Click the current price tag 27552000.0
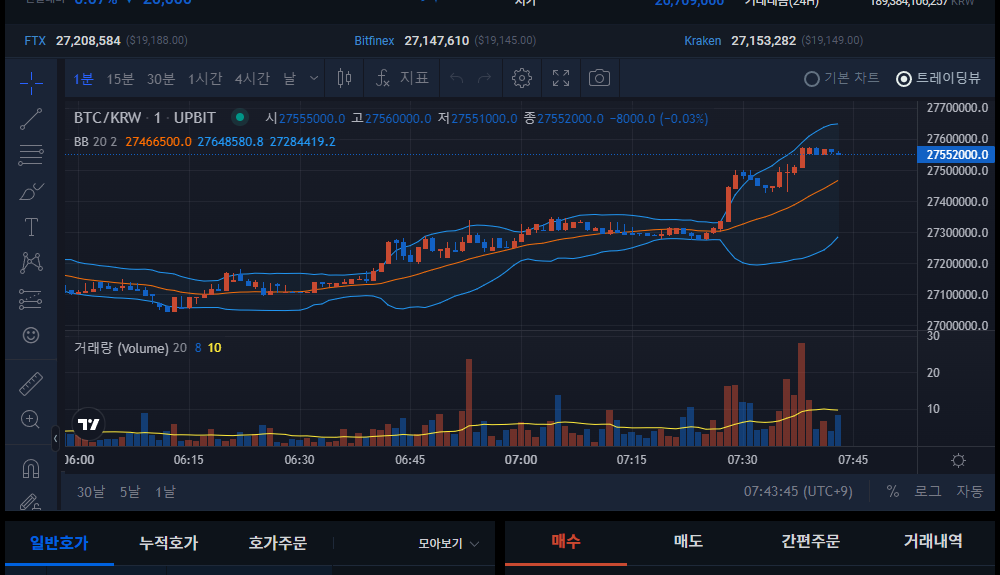1000x575 pixels. pyautogui.click(x=957, y=154)
